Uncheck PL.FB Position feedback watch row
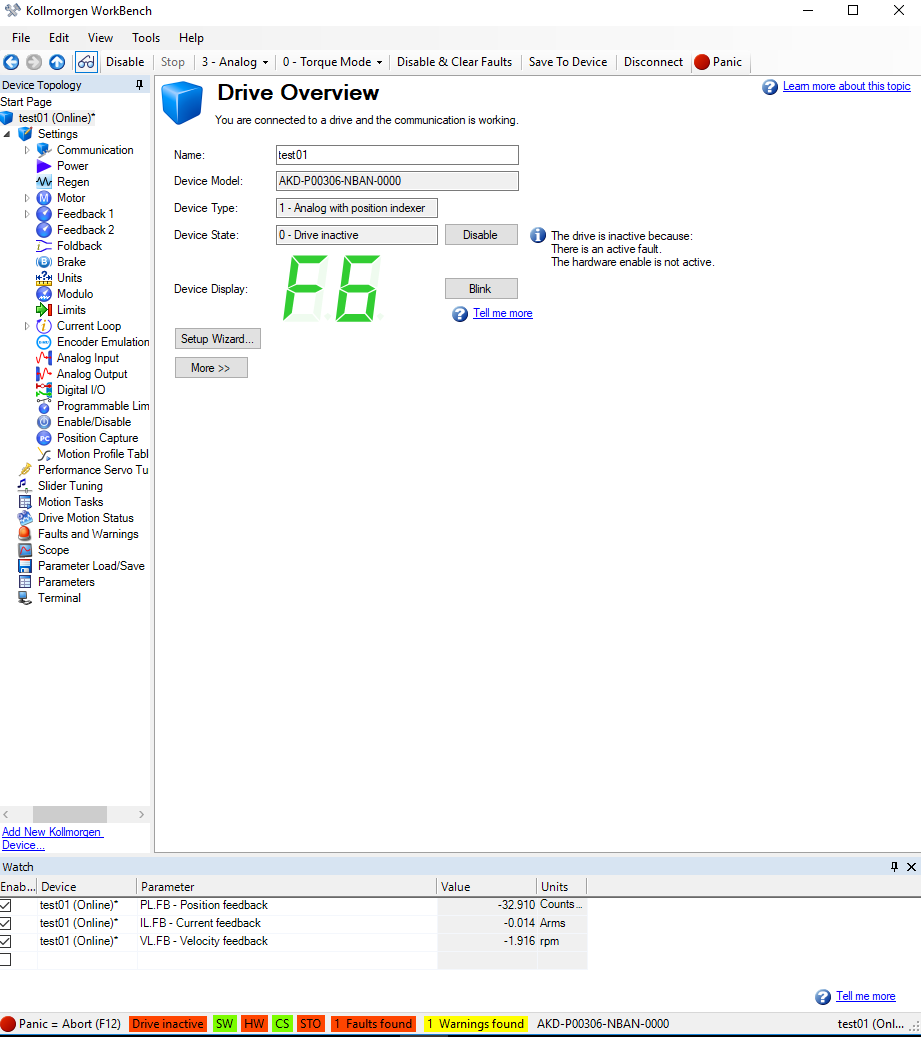 (5, 905)
